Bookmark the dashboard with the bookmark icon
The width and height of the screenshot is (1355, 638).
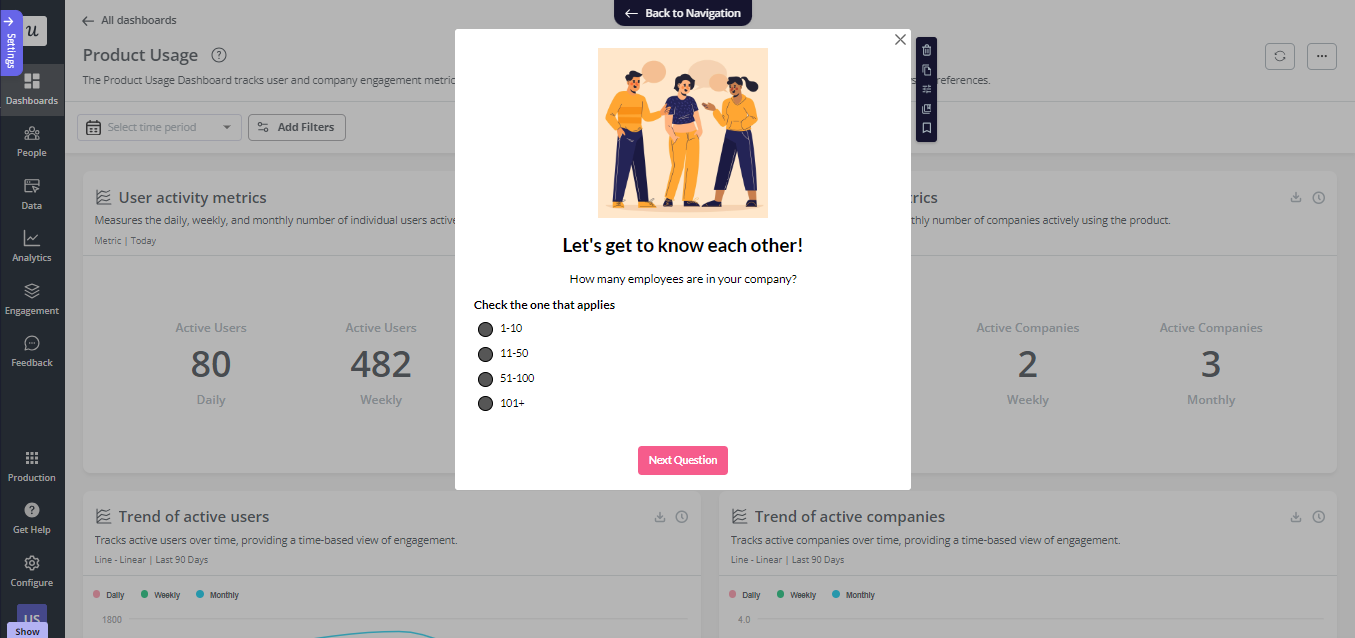pos(926,127)
